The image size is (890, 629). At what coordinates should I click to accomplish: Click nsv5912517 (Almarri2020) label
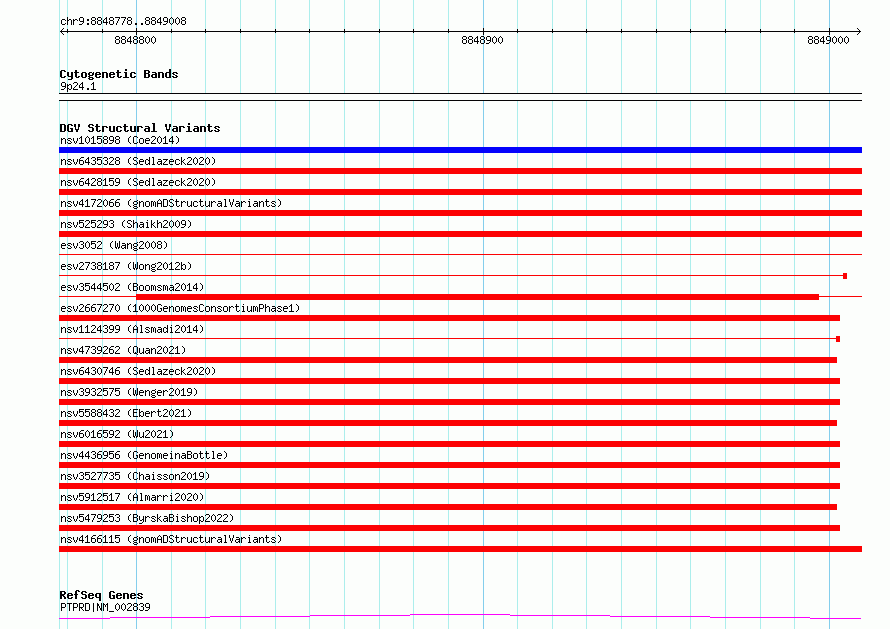click(132, 497)
